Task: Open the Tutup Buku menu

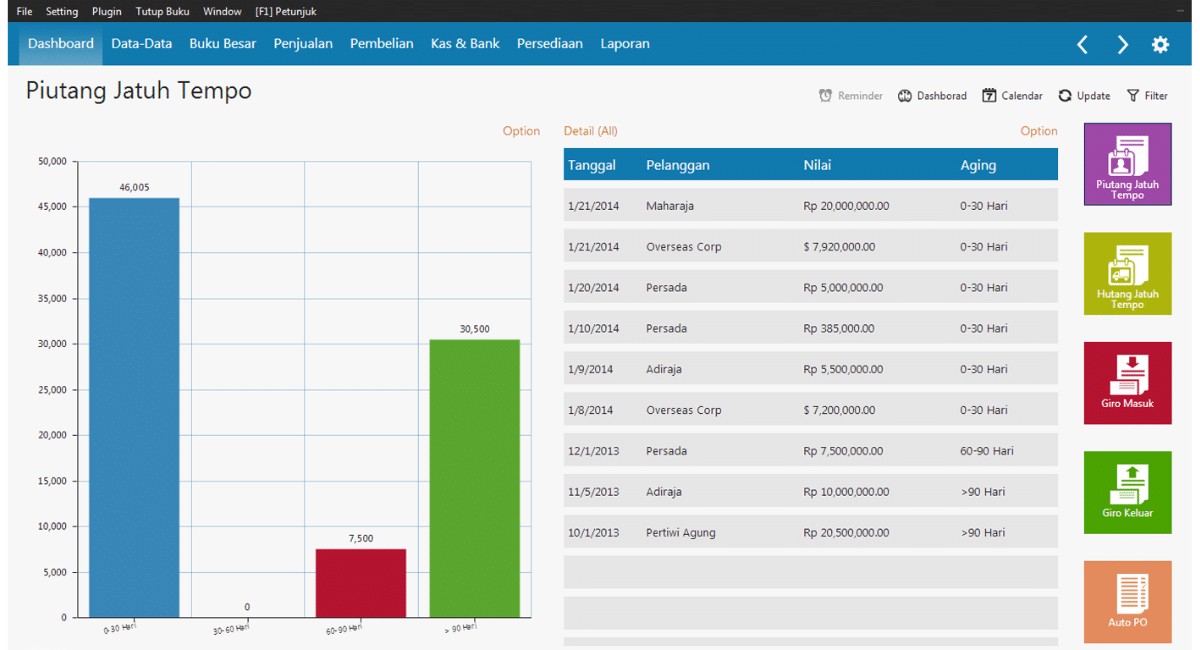Action: click(x=162, y=11)
